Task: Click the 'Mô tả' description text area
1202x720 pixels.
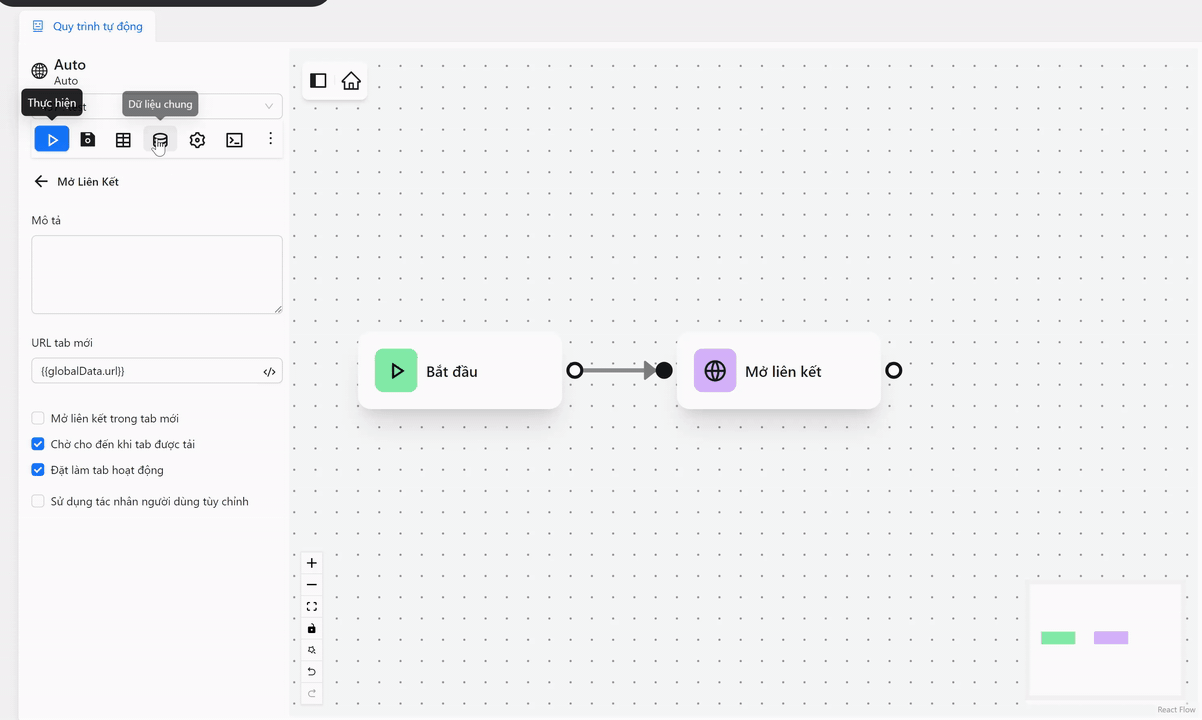Action: coord(157,274)
